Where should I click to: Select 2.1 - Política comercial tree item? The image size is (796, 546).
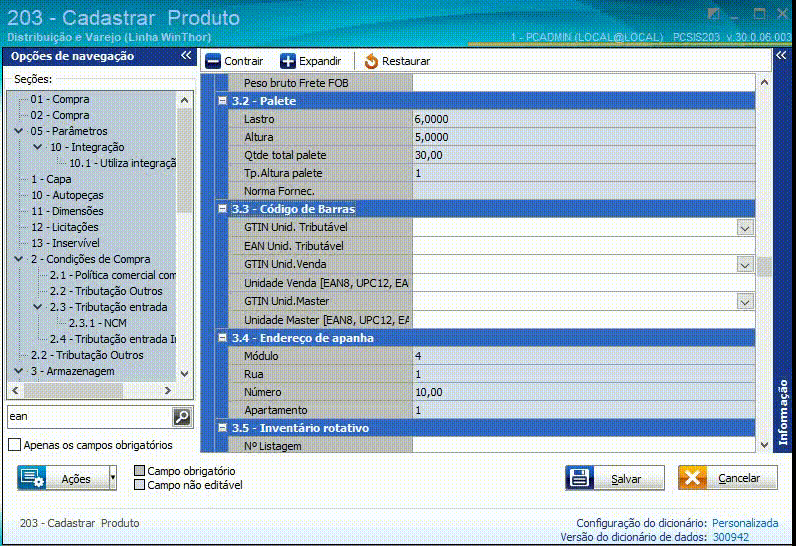[x=113, y=275]
